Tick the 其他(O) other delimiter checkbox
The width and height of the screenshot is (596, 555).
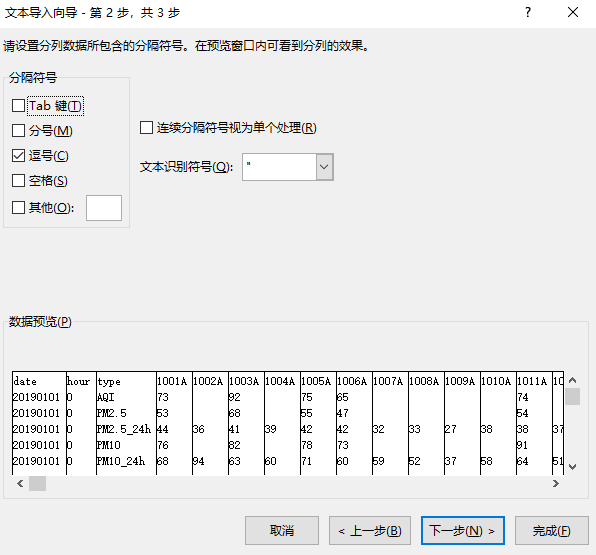coord(18,208)
